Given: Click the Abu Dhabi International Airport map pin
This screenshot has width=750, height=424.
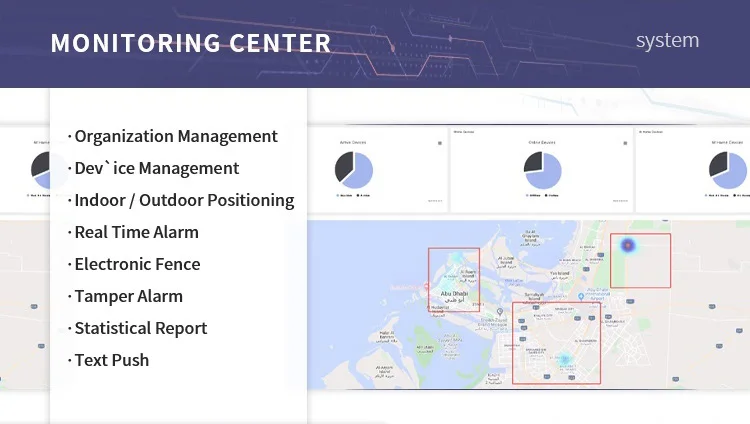Looking at the screenshot, I should coord(581,297).
